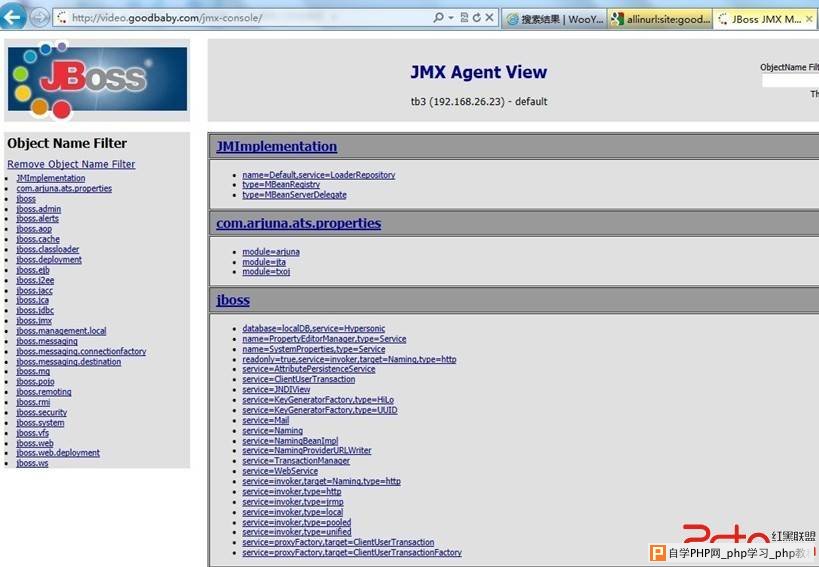Click the jboss.ws sidebar link
Viewport: 819px width, 567px height.
(x=32, y=463)
